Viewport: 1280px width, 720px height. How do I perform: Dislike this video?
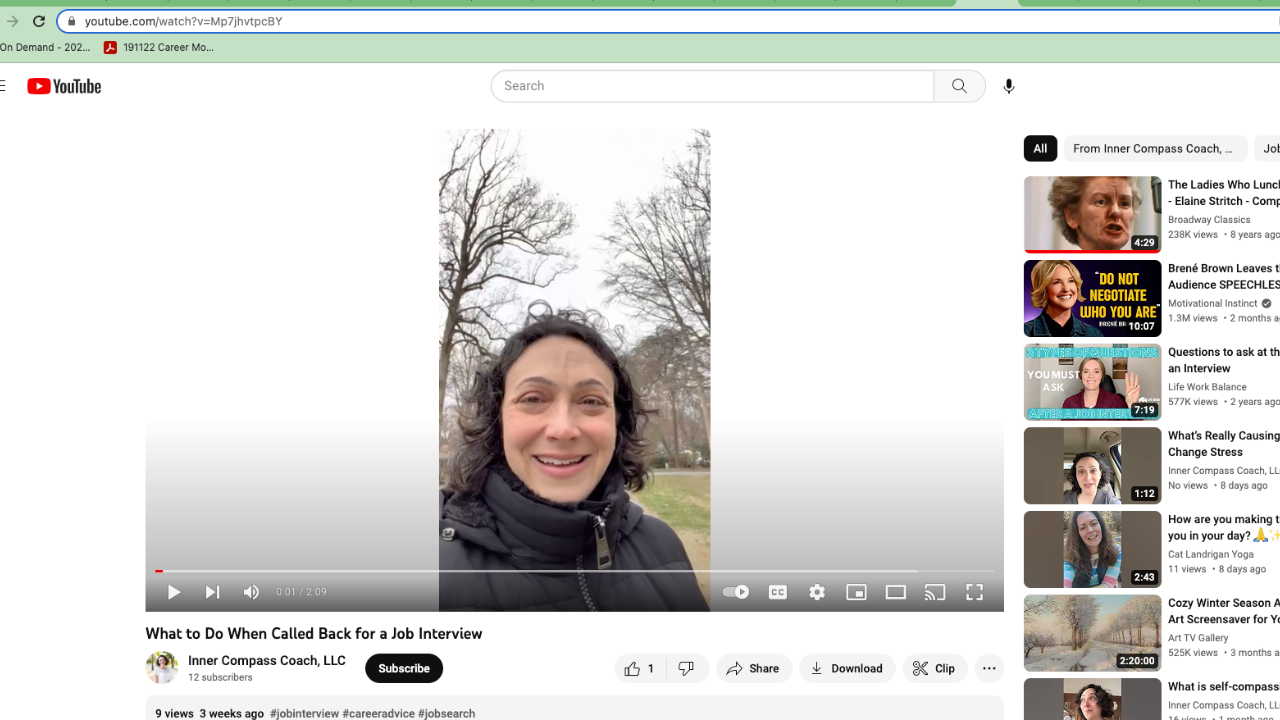[x=687, y=668]
